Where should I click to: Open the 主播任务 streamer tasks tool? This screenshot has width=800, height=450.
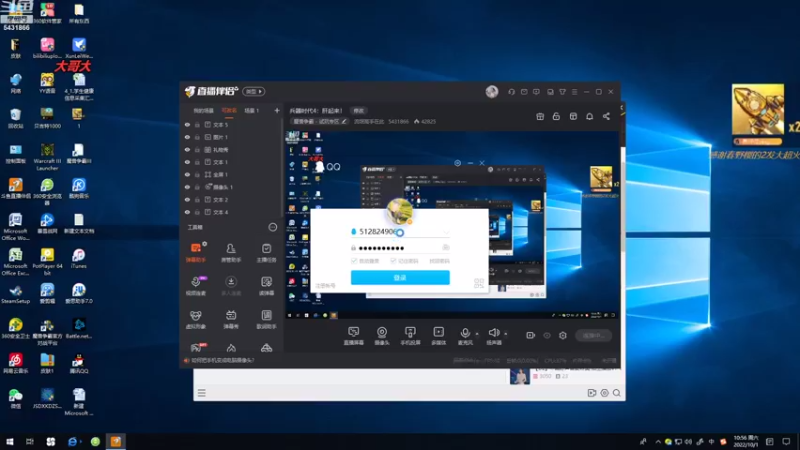click(x=266, y=252)
